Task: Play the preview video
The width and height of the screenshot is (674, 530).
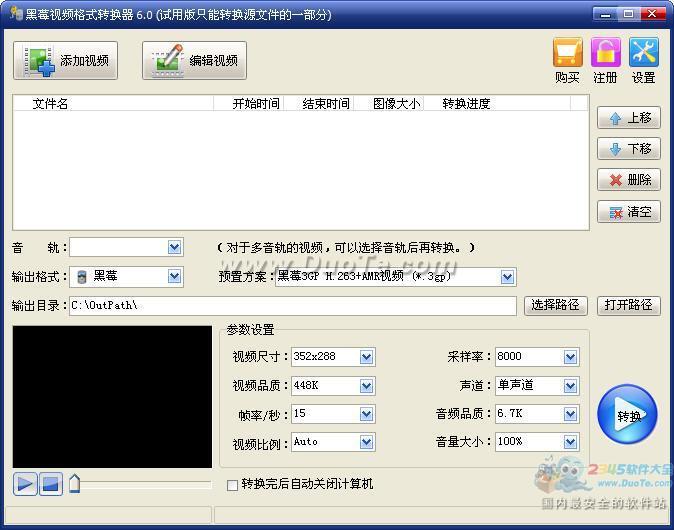Action: point(25,484)
